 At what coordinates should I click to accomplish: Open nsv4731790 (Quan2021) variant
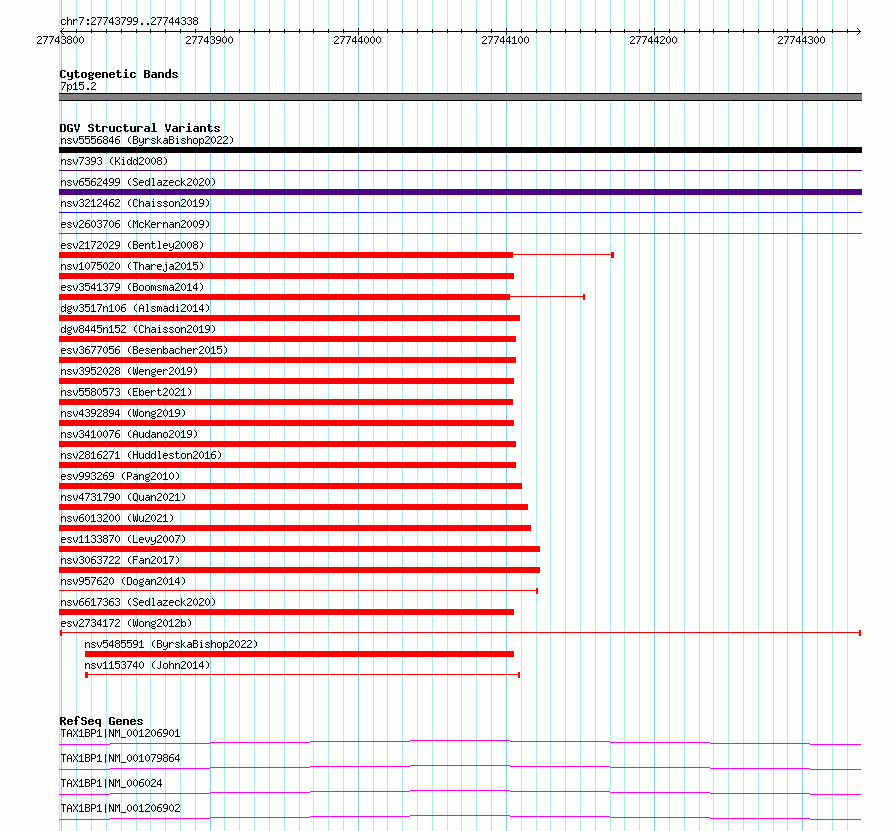[123, 497]
